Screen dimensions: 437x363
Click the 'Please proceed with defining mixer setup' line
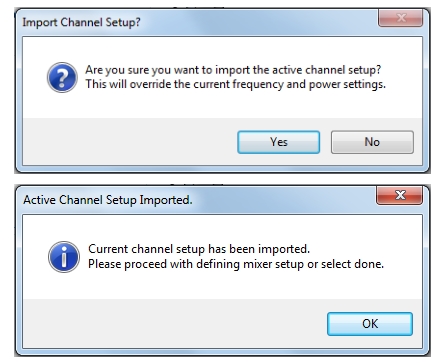pos(236,264)
